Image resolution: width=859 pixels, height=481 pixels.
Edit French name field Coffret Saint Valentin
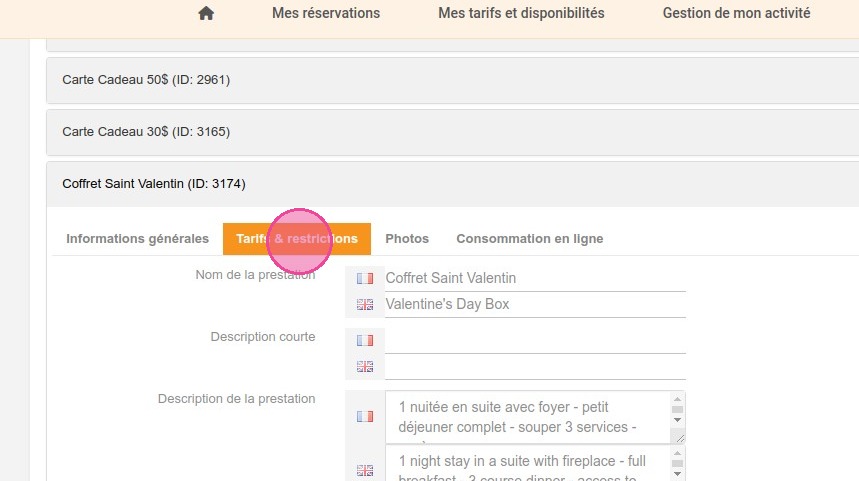coord(535,278)
